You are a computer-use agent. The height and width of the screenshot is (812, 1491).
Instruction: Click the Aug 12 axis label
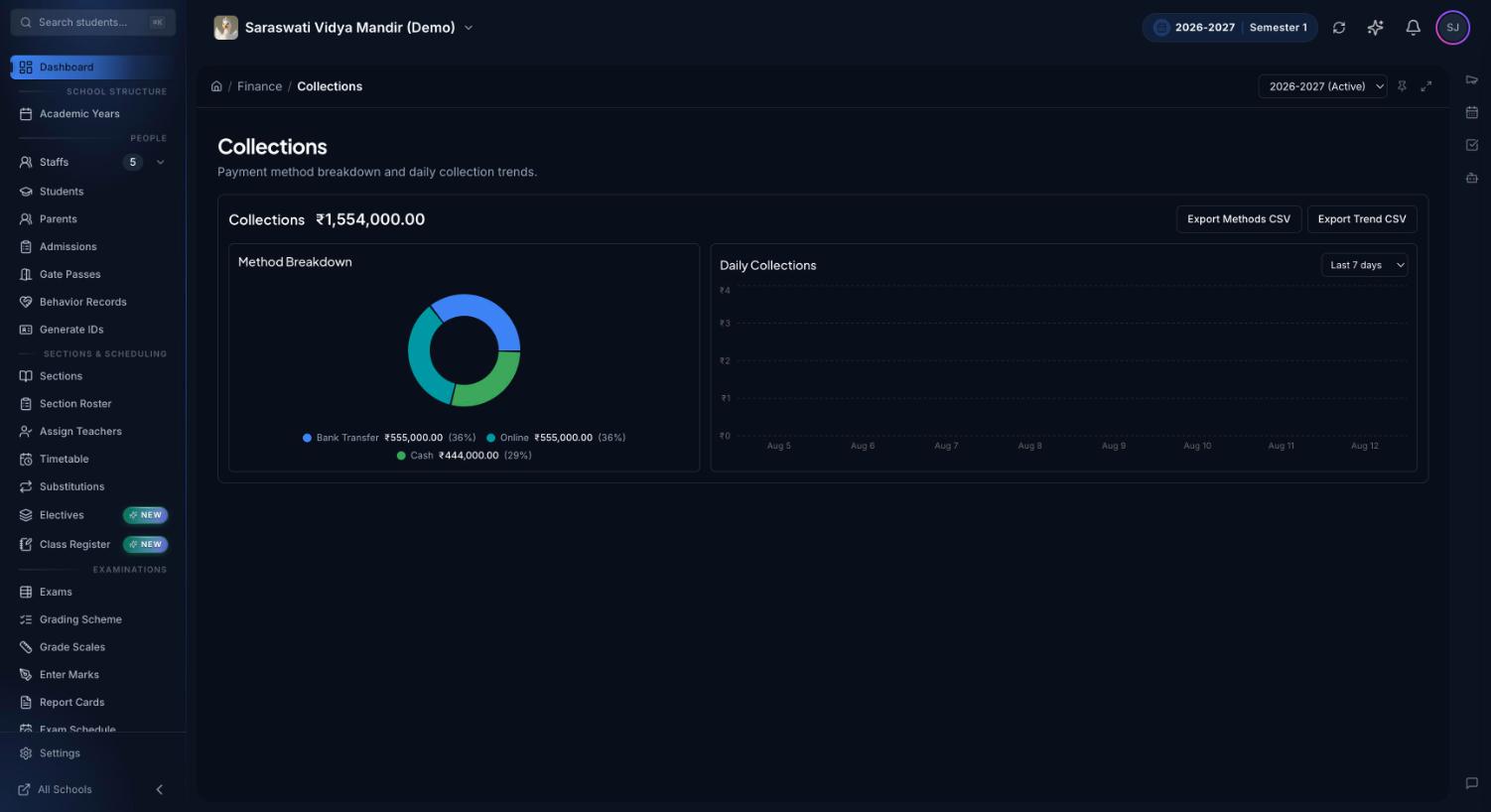(1365, 446)
